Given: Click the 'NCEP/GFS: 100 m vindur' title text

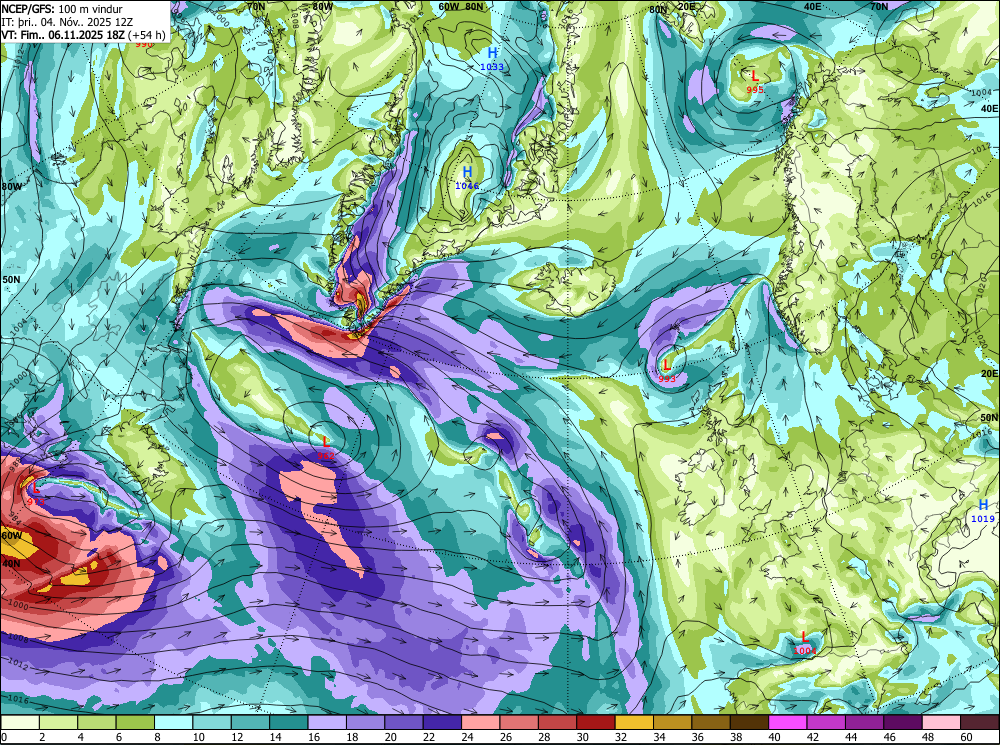Looking at the screenshot, I should coord(62,9).
